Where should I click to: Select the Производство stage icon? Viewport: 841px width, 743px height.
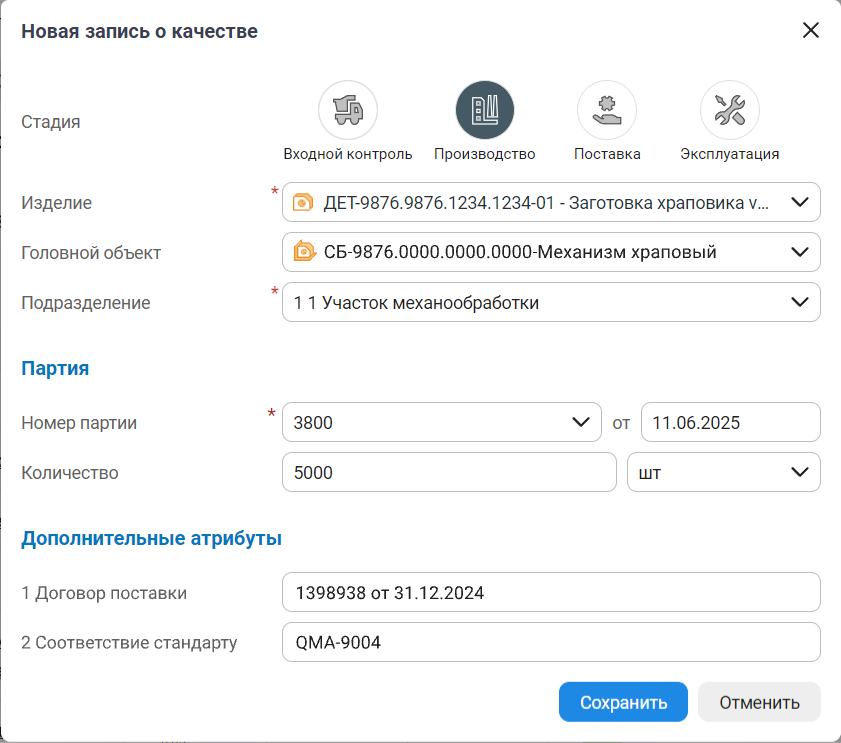pos(484,109)
